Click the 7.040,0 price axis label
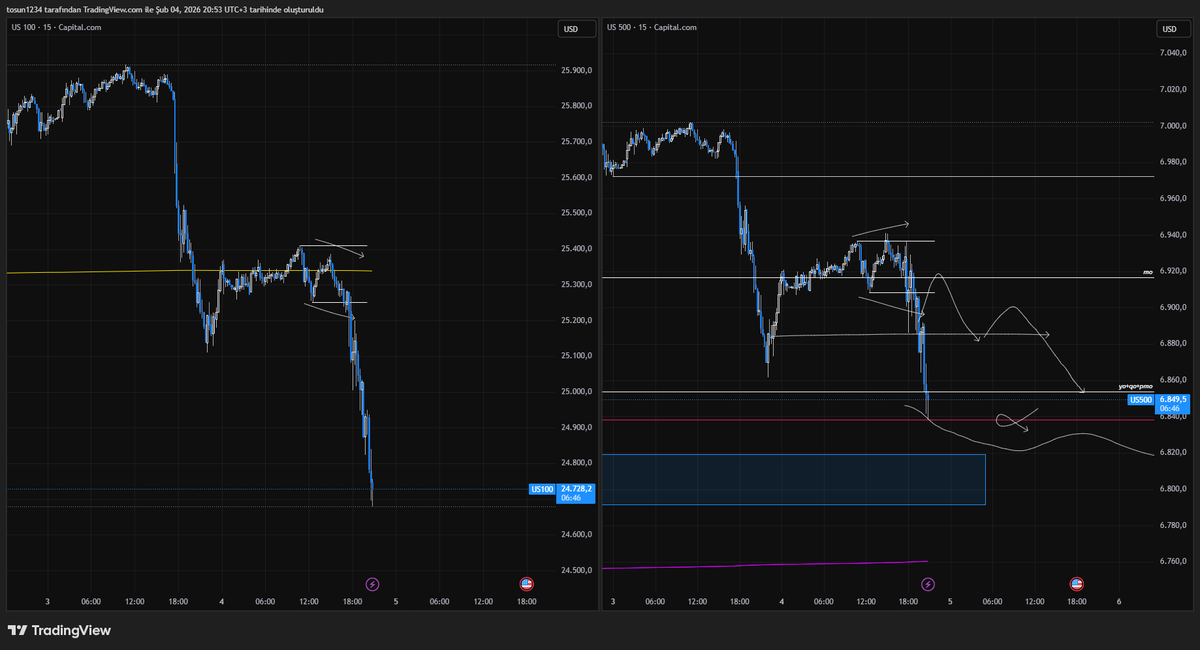1200x650 pixels. [x=1174, y=53]
